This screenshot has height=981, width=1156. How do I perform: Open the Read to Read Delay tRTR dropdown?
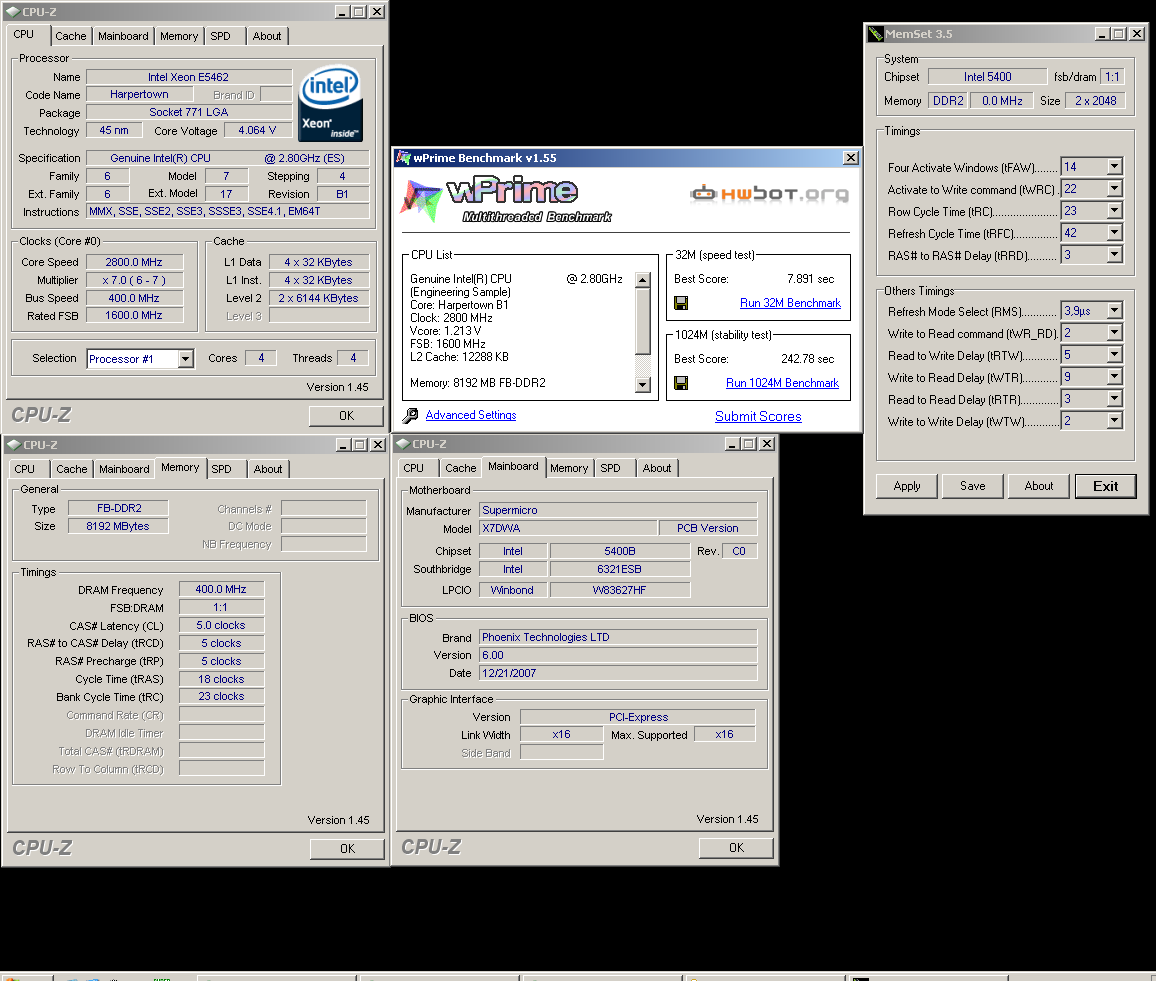(1115, 399)
